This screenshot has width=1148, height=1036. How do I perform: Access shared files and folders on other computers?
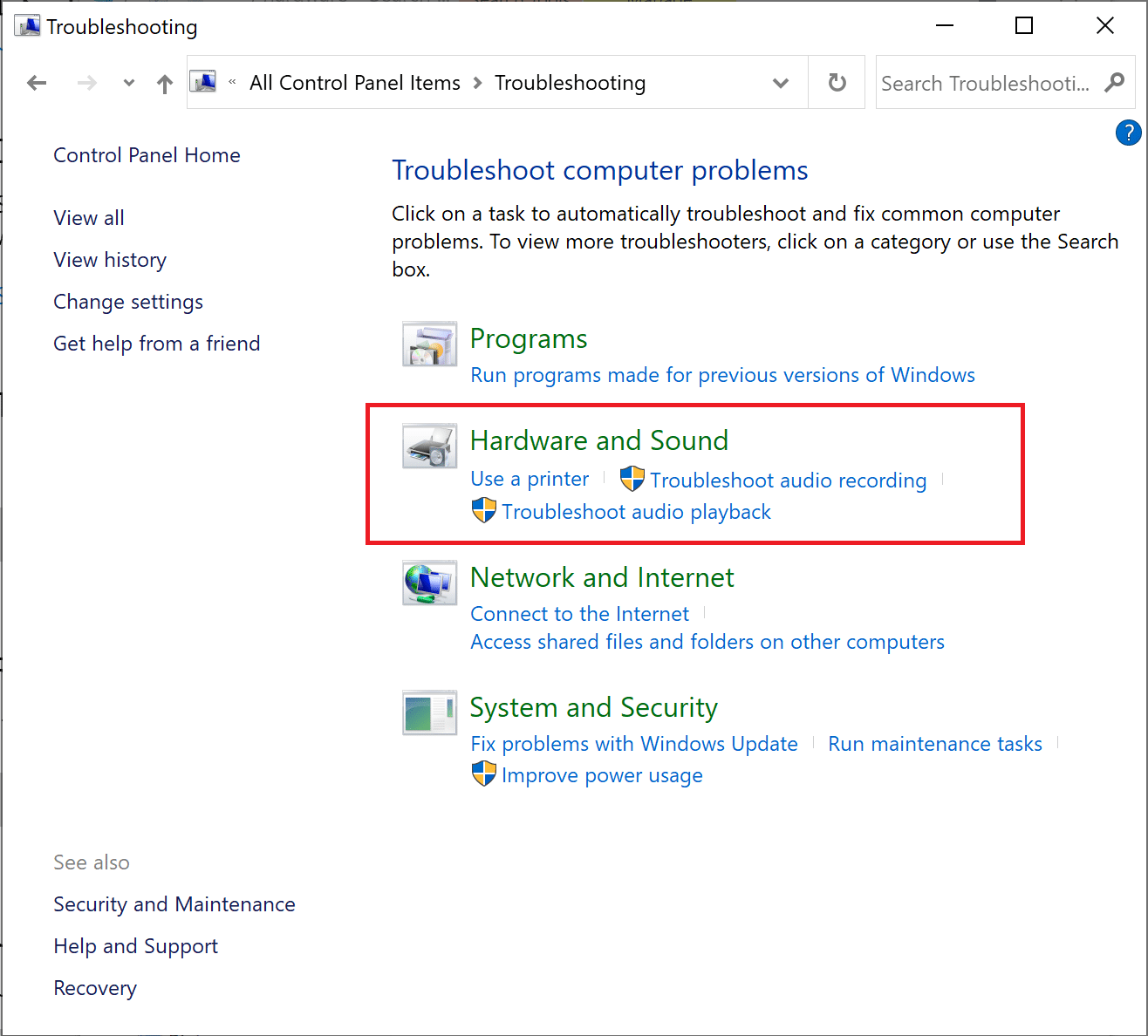707,642
